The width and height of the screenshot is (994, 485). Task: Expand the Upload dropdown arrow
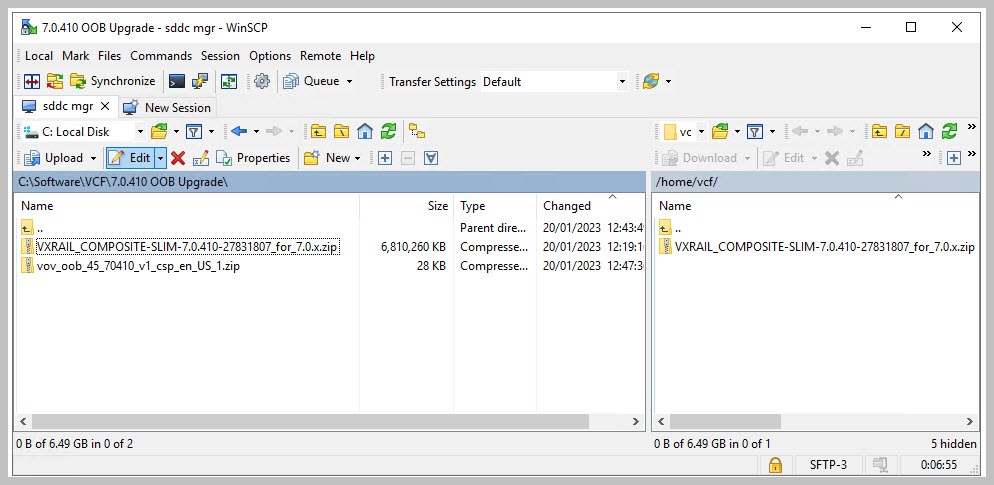pos(93,158)
